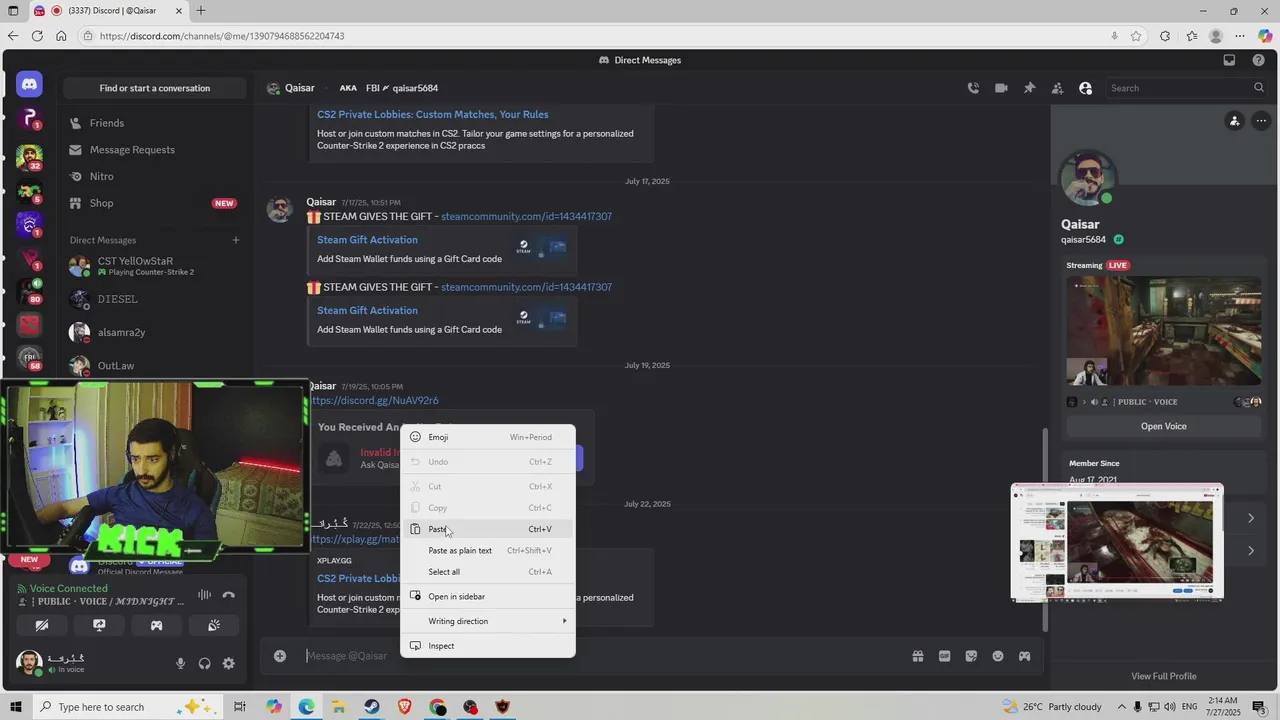
Task: Choose Select all in context menu
Action: [x=488, y=572]
